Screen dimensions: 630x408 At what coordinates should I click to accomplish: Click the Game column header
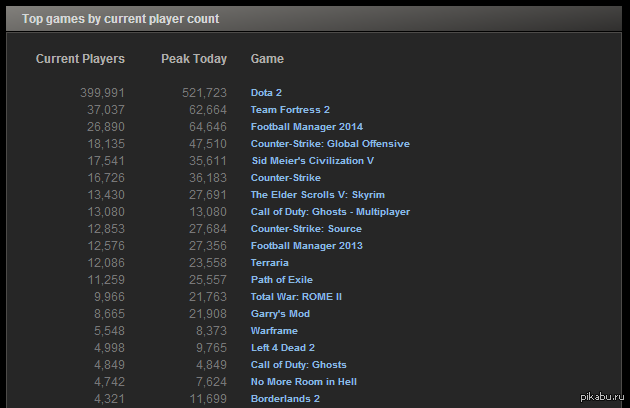(x=267, y=59)
